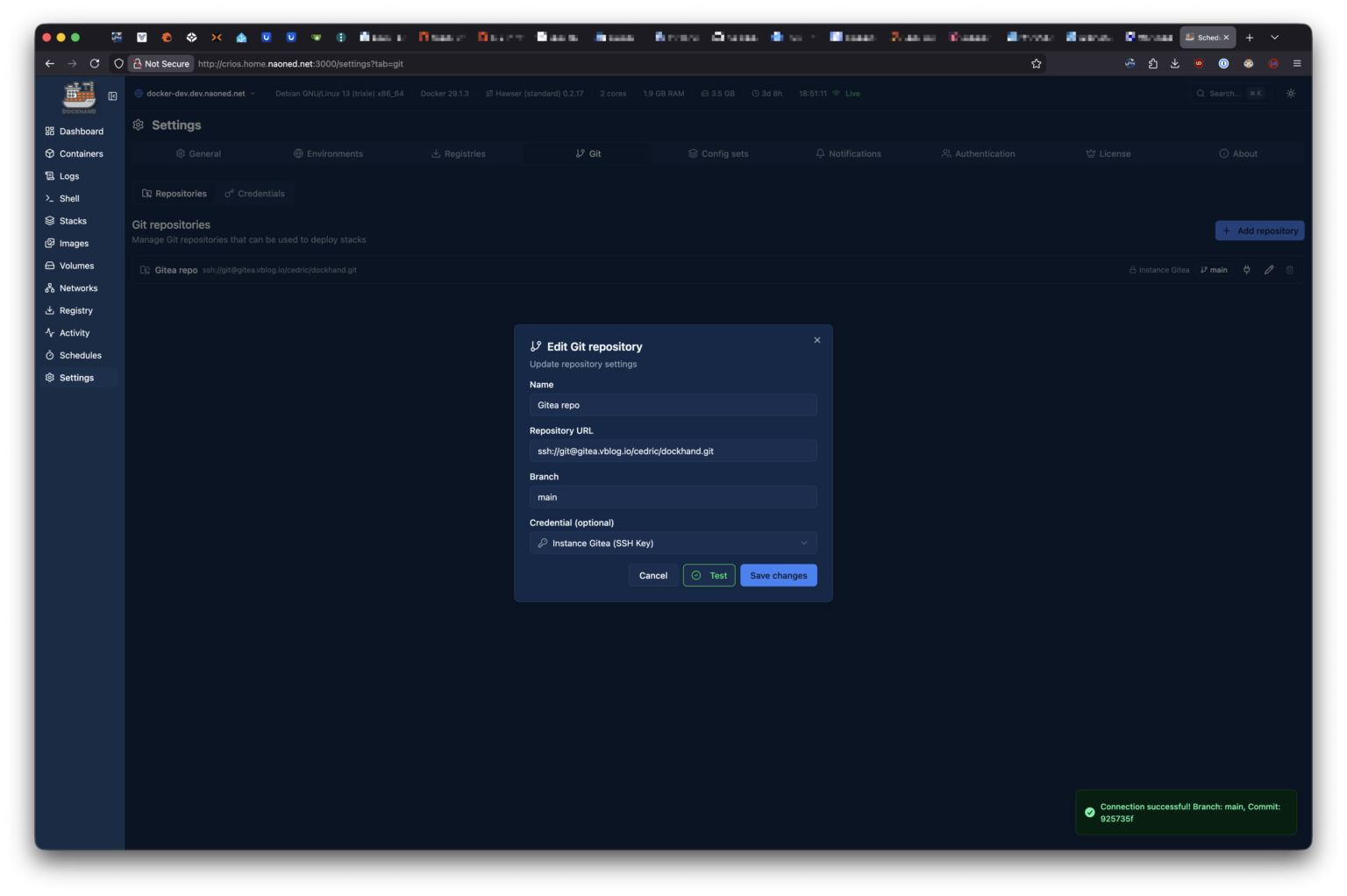Viewport: 1347px width, 896px height.
Task: Go to Containers in the sidebar
Action: tap(81, 154)
